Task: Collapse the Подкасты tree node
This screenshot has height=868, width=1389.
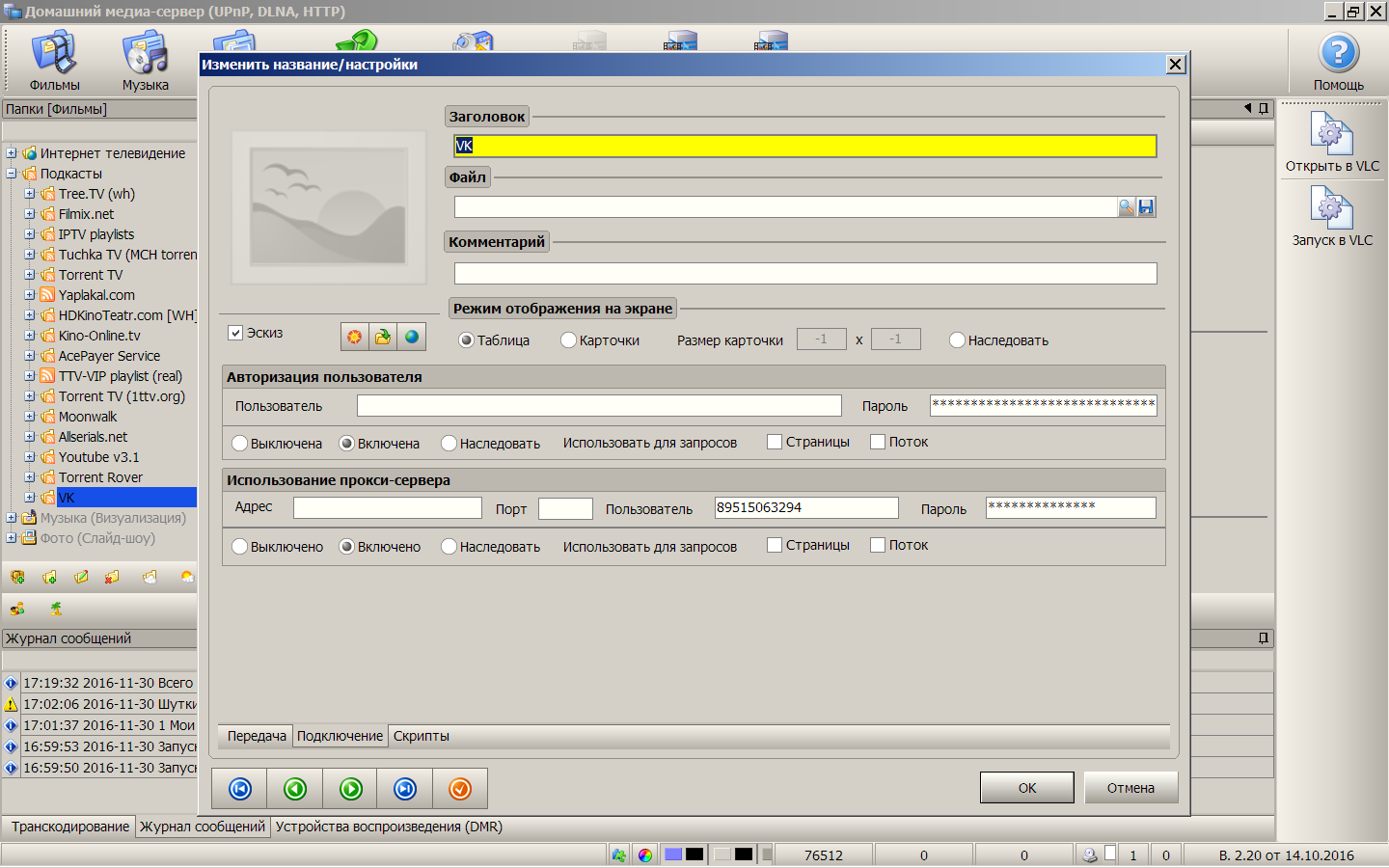Action: (12, 174)
